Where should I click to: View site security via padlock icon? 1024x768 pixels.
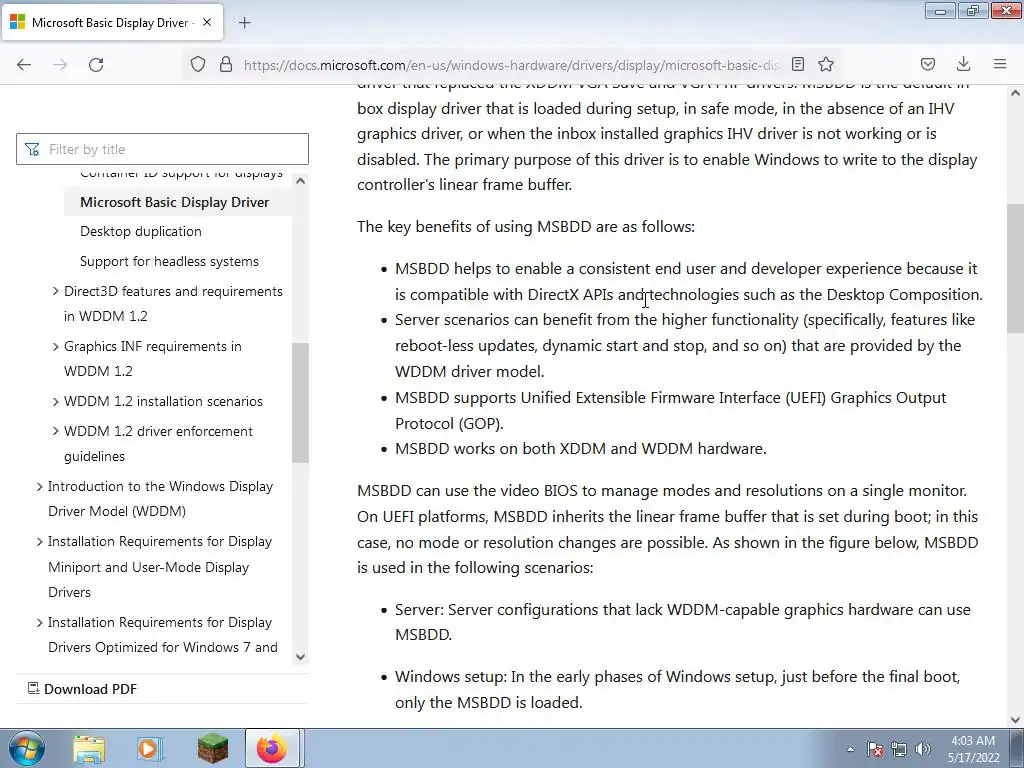(x=226, y=64)
